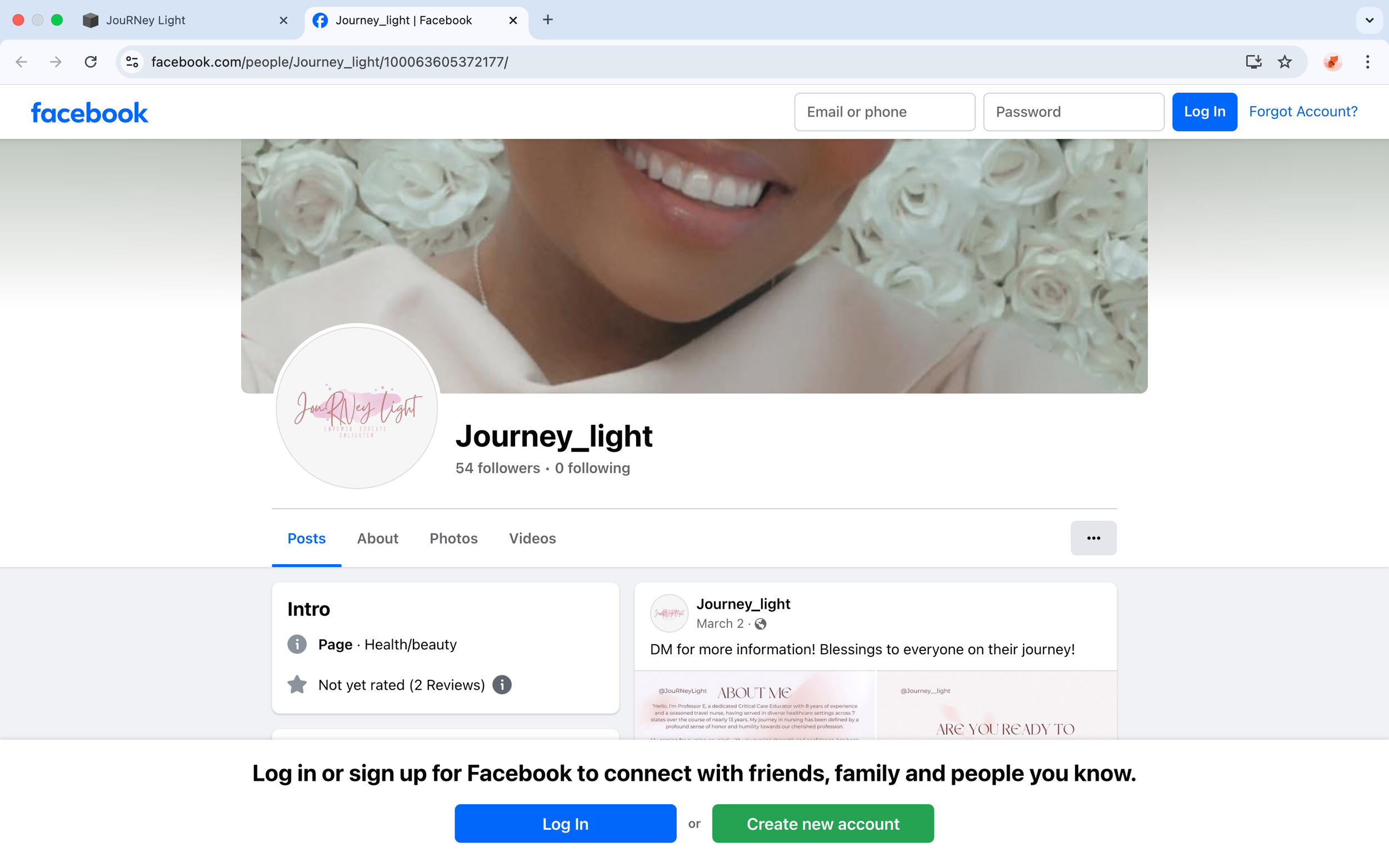Click the install app icon in address bar
Screen dimensions: 1389x868
pos(1253,62)
